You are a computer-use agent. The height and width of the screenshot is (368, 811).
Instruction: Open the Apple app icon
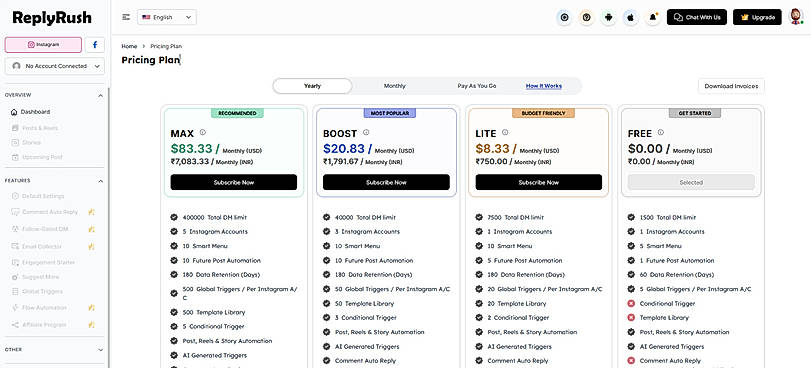(630, 17)
